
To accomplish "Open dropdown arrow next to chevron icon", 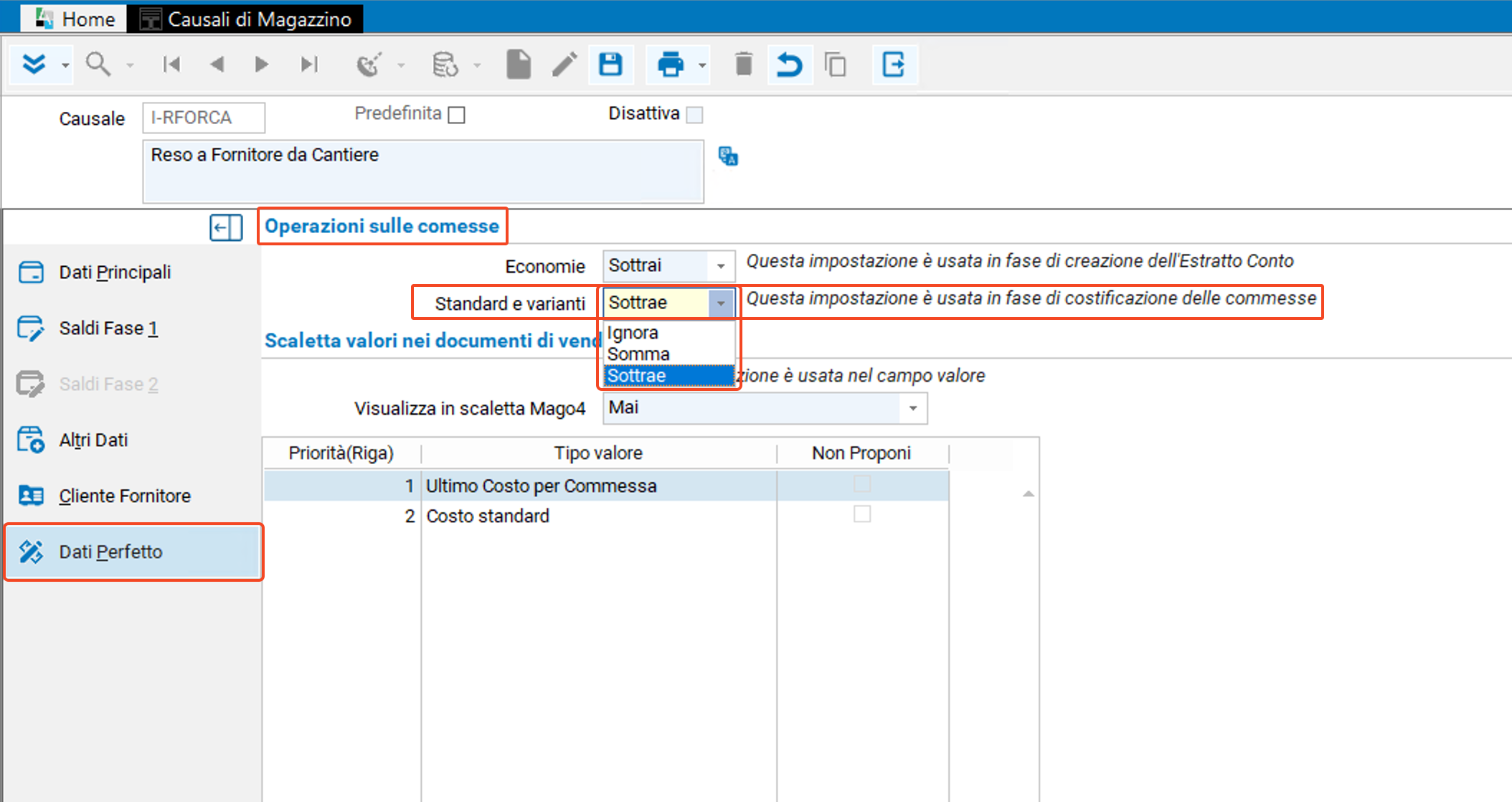I will pyautogui.click(x=65, y=65).
